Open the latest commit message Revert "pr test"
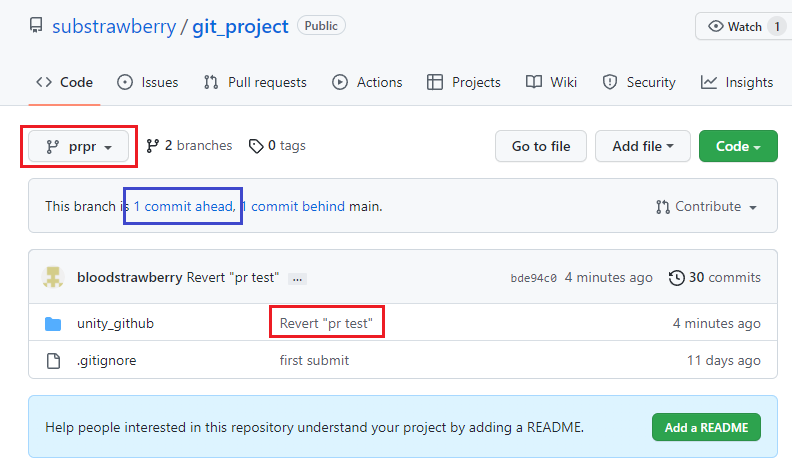The image size is (792, 473). [x=233, y=277]
